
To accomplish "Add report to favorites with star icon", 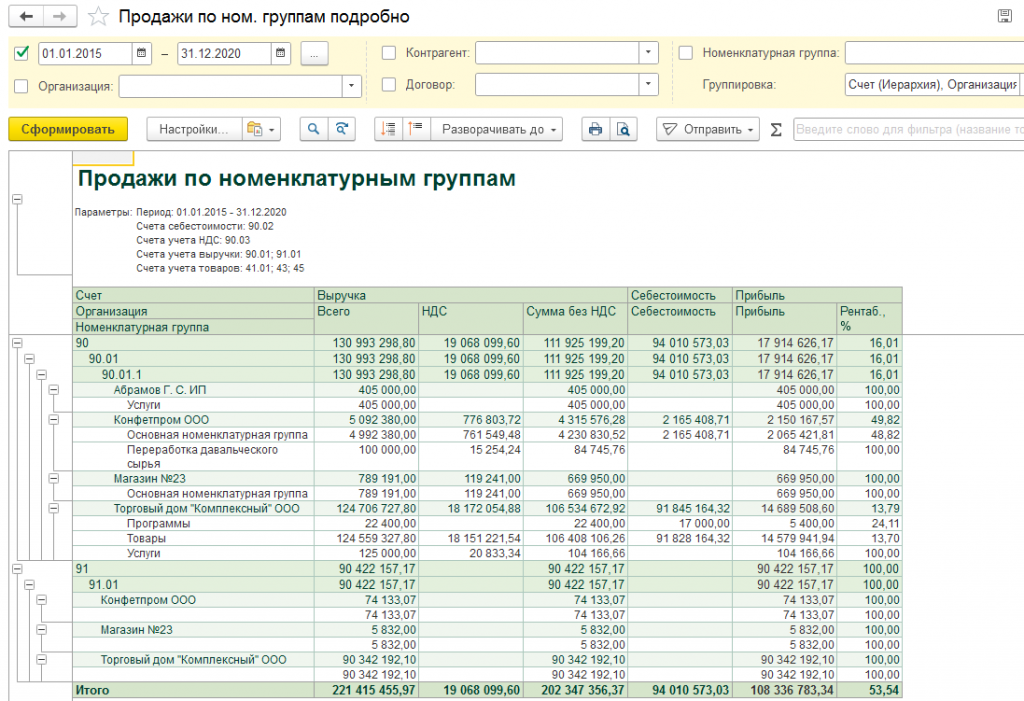I will coord(97,17).
